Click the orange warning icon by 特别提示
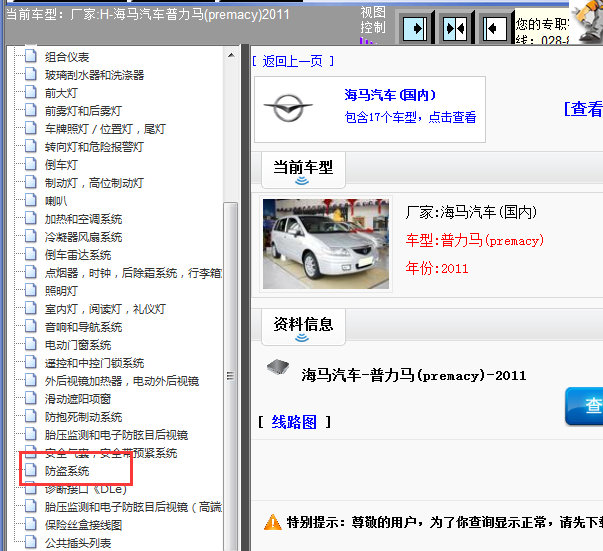Screen dimensions: 603x551 coord(273,522)
